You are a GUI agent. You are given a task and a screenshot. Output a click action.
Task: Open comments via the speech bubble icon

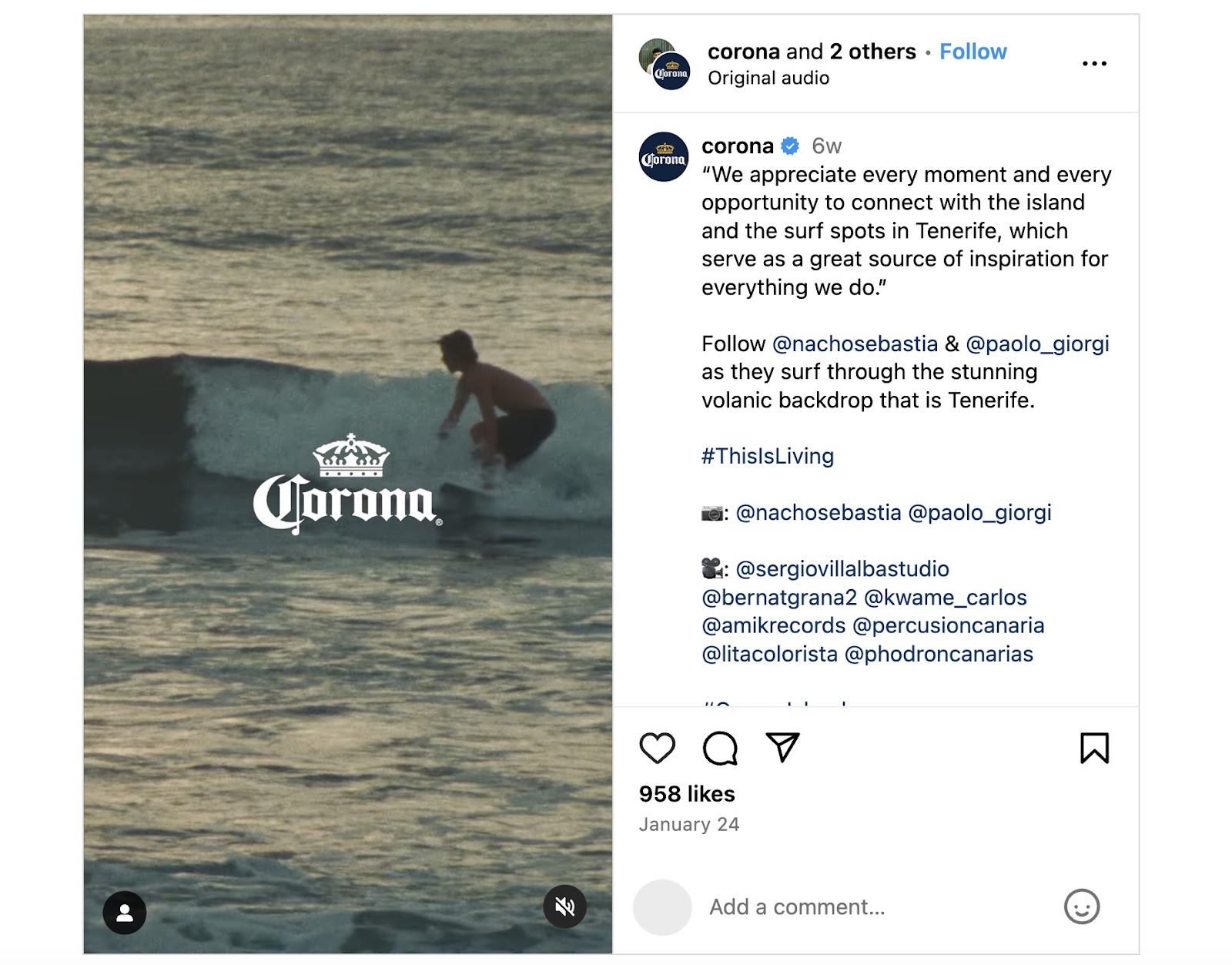click(x=722, y=749)
